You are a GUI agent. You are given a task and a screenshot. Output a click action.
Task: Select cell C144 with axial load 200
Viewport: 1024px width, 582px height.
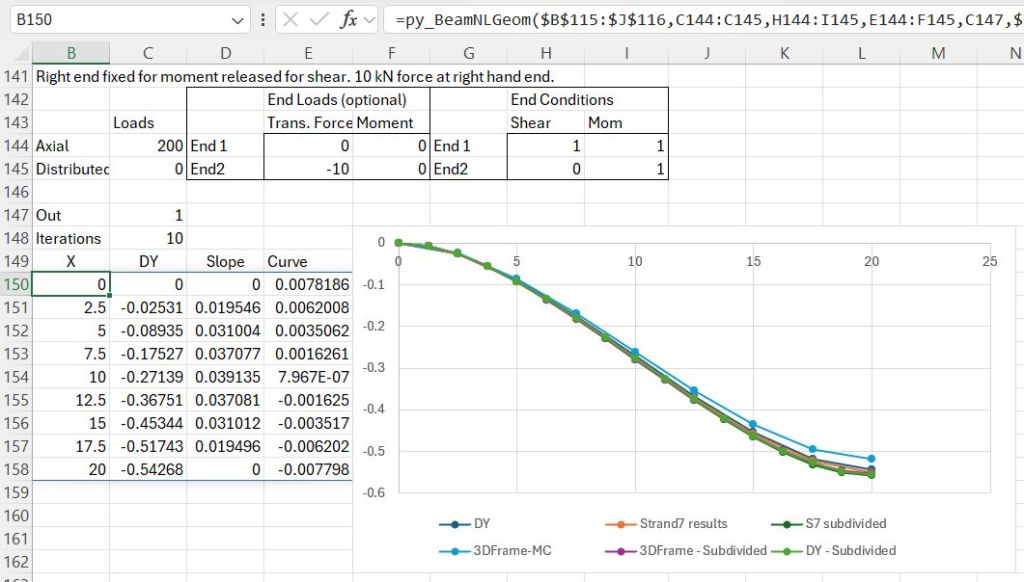(x=148, y=146)
